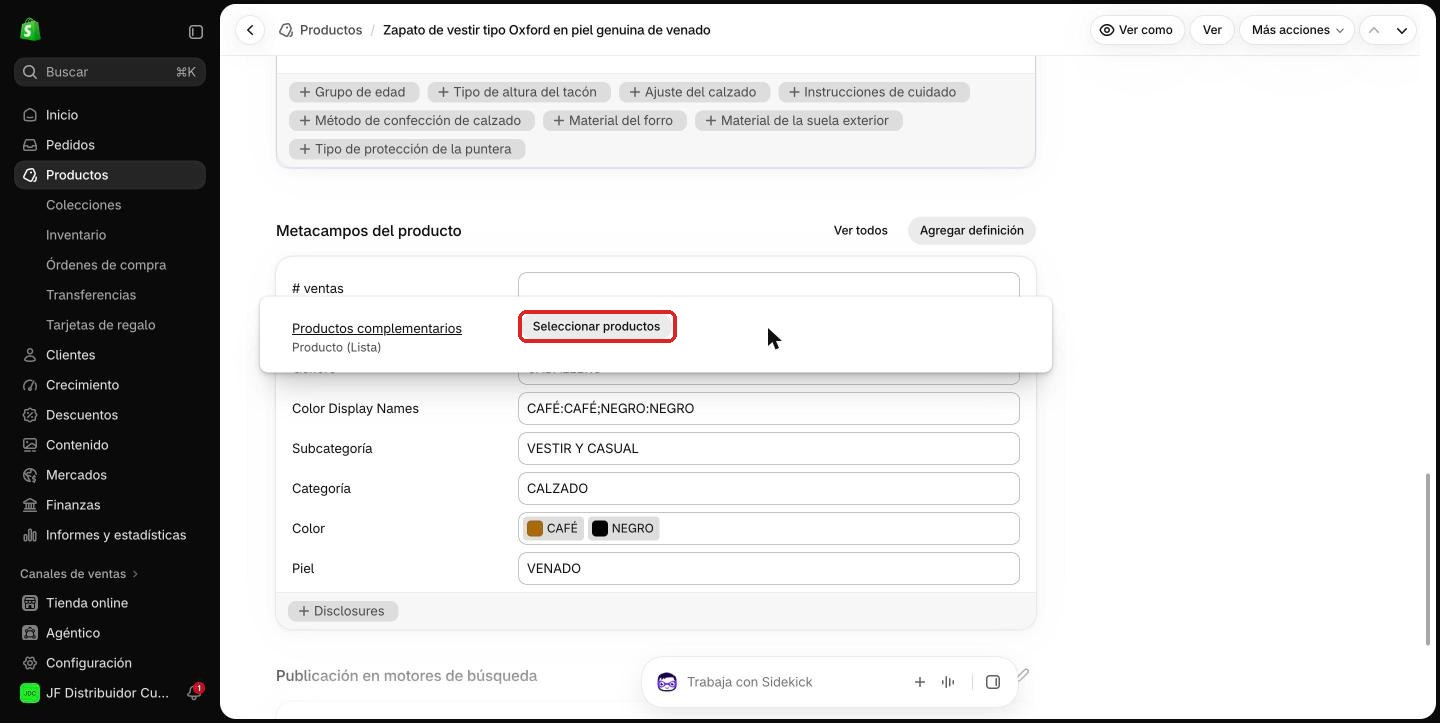Open the Ver como dropdown
Screen dimensions: 1440x723
point(1137,30)
